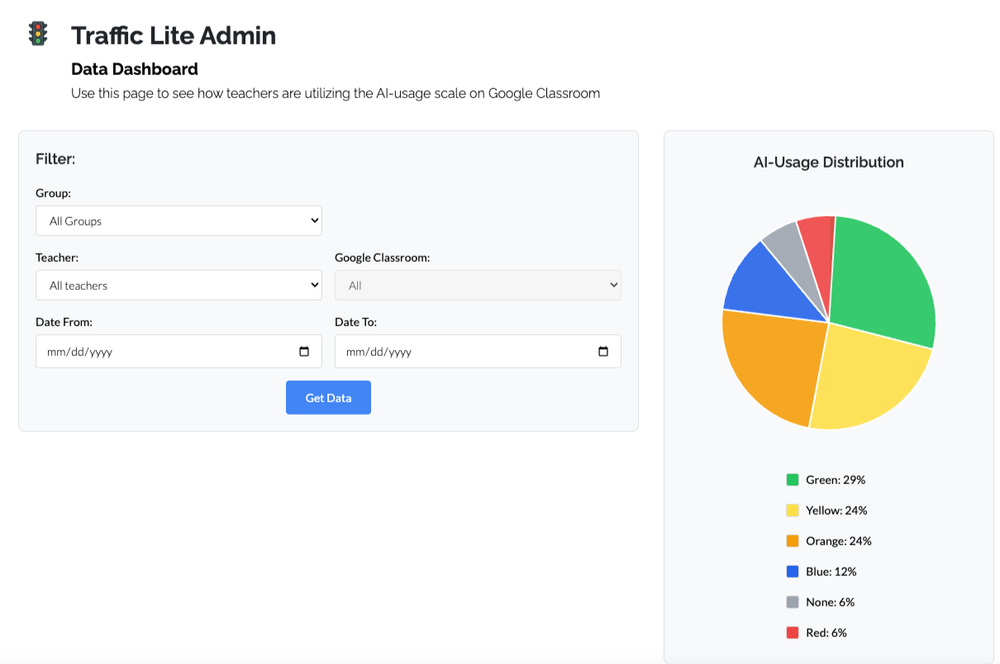The width and height of the screenshot is (1000, 664).
Task: Click the 'Google Classroom:' field label
Action: 382,258
